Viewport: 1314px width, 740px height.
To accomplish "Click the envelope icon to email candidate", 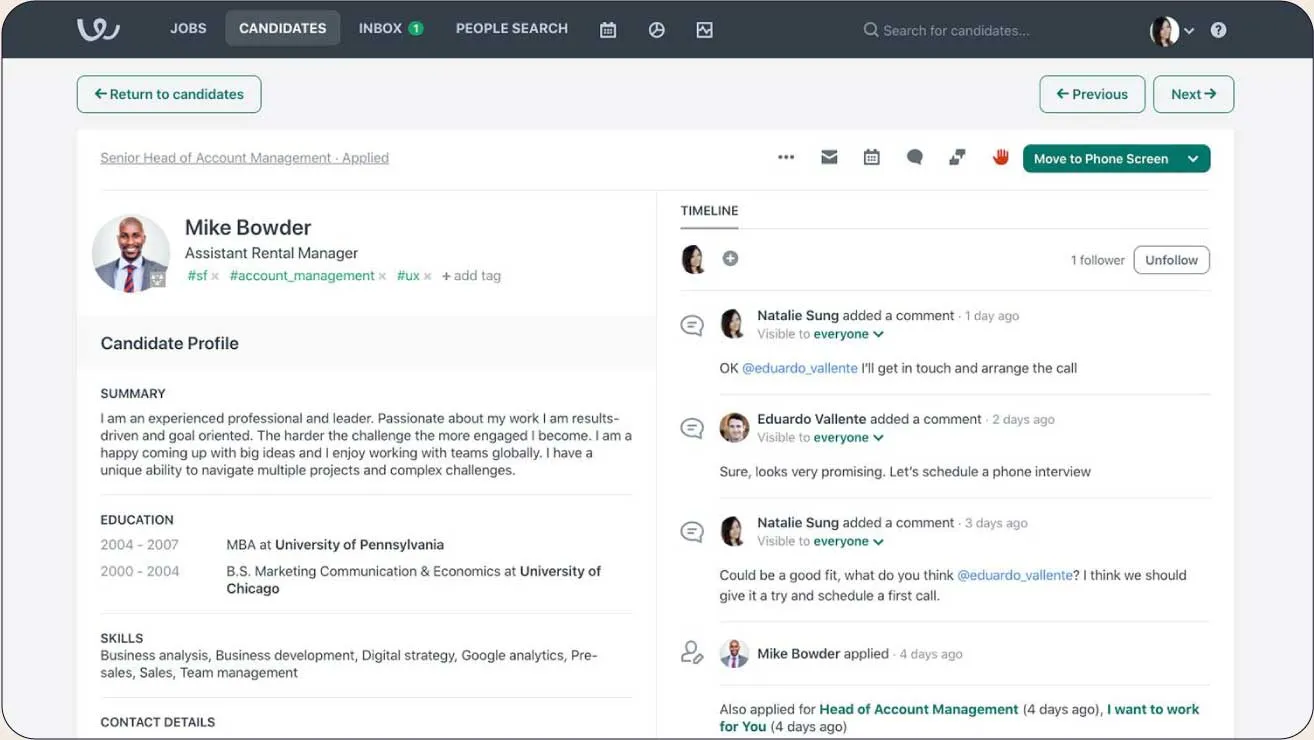I will click(829, 158).
